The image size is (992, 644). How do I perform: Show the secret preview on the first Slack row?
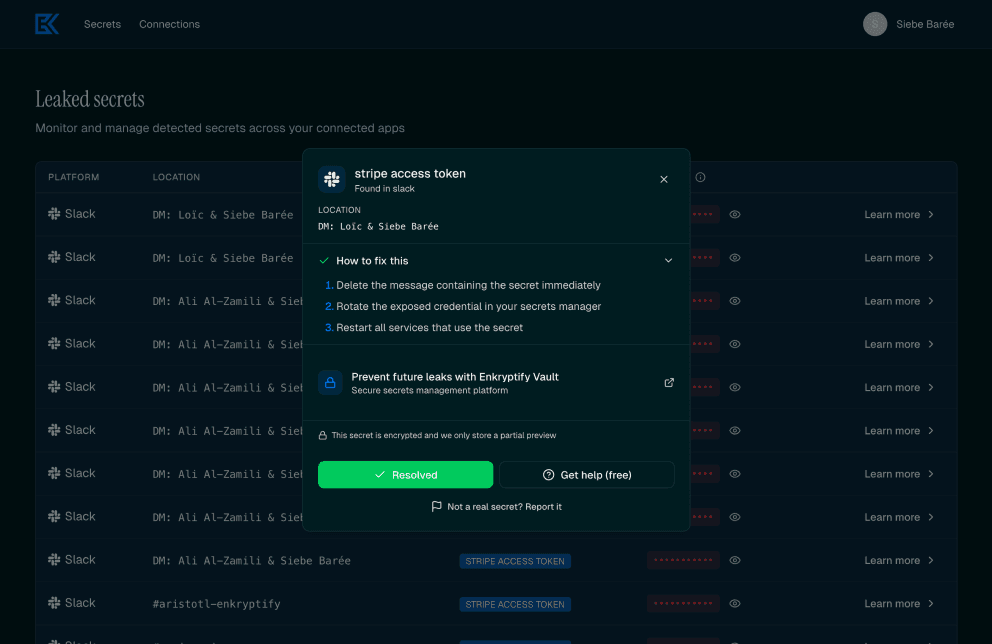coord(735,214)
